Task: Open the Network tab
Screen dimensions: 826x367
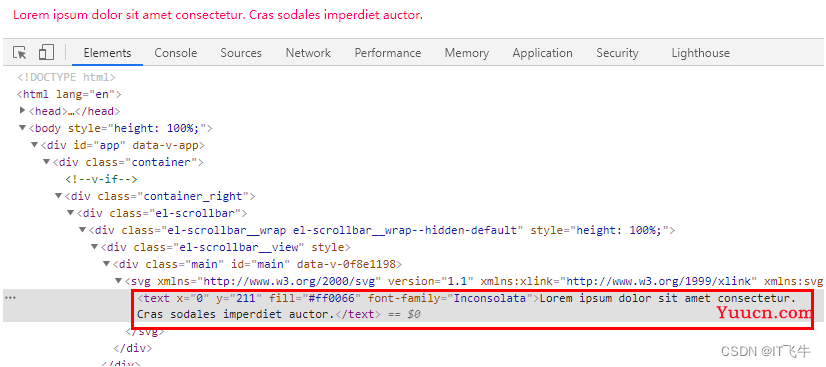Action: coord(308,53)
